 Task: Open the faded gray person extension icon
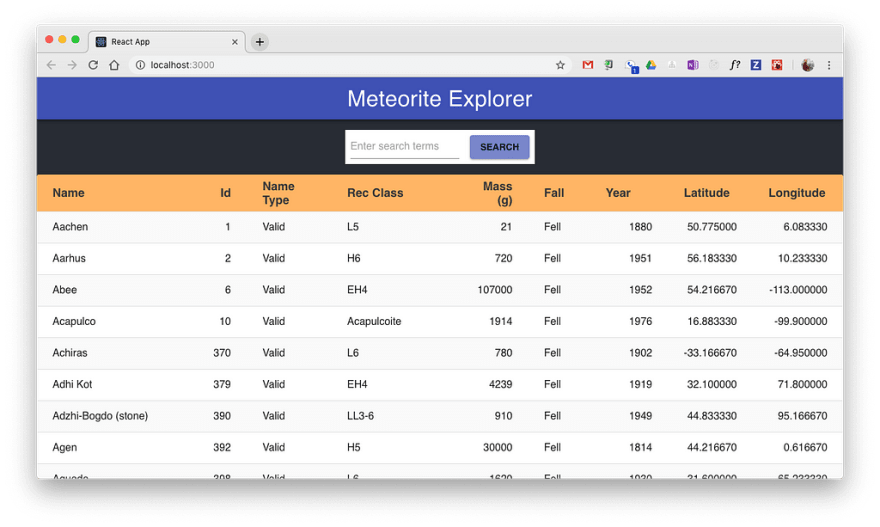672,65
